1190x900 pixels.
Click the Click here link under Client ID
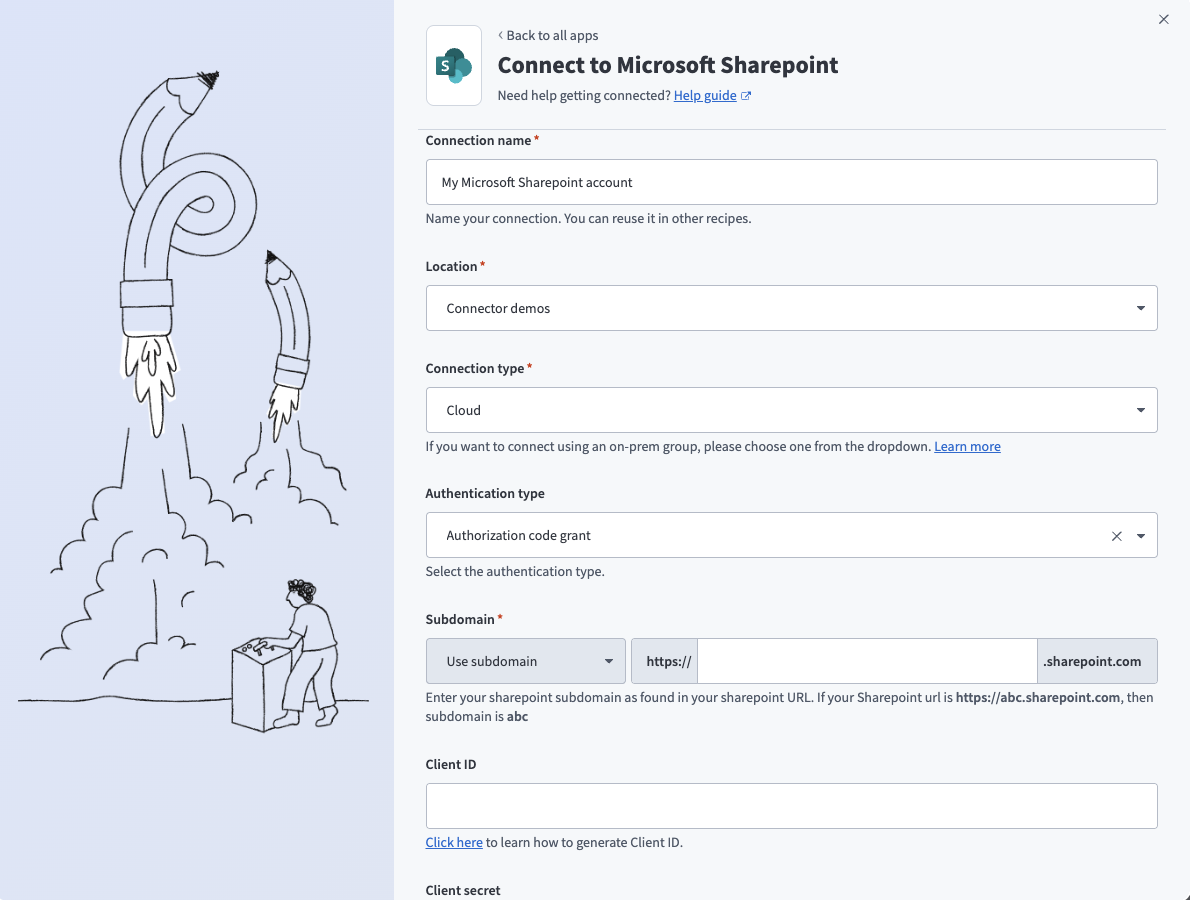[x=454, y=842]
